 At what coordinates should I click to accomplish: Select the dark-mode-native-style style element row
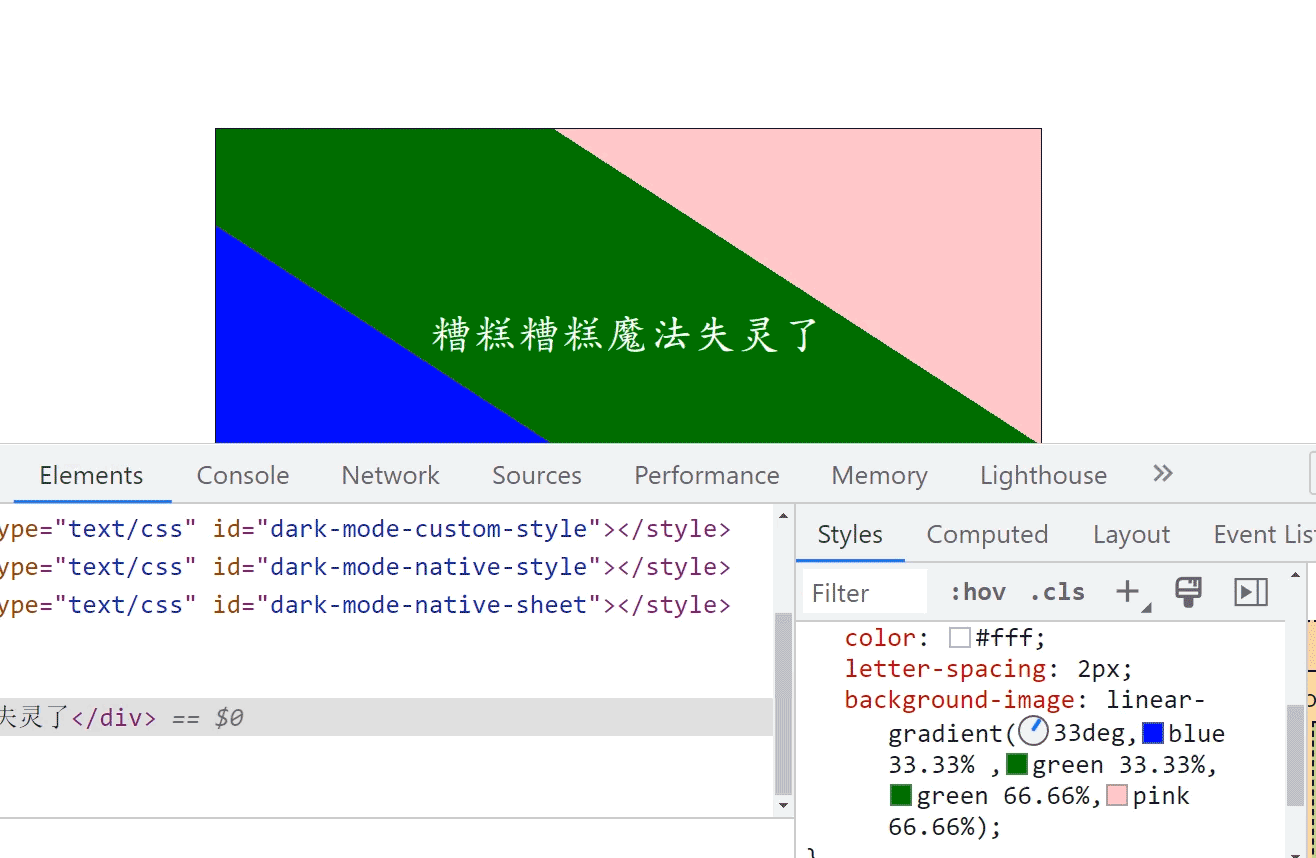coord(386,567)
